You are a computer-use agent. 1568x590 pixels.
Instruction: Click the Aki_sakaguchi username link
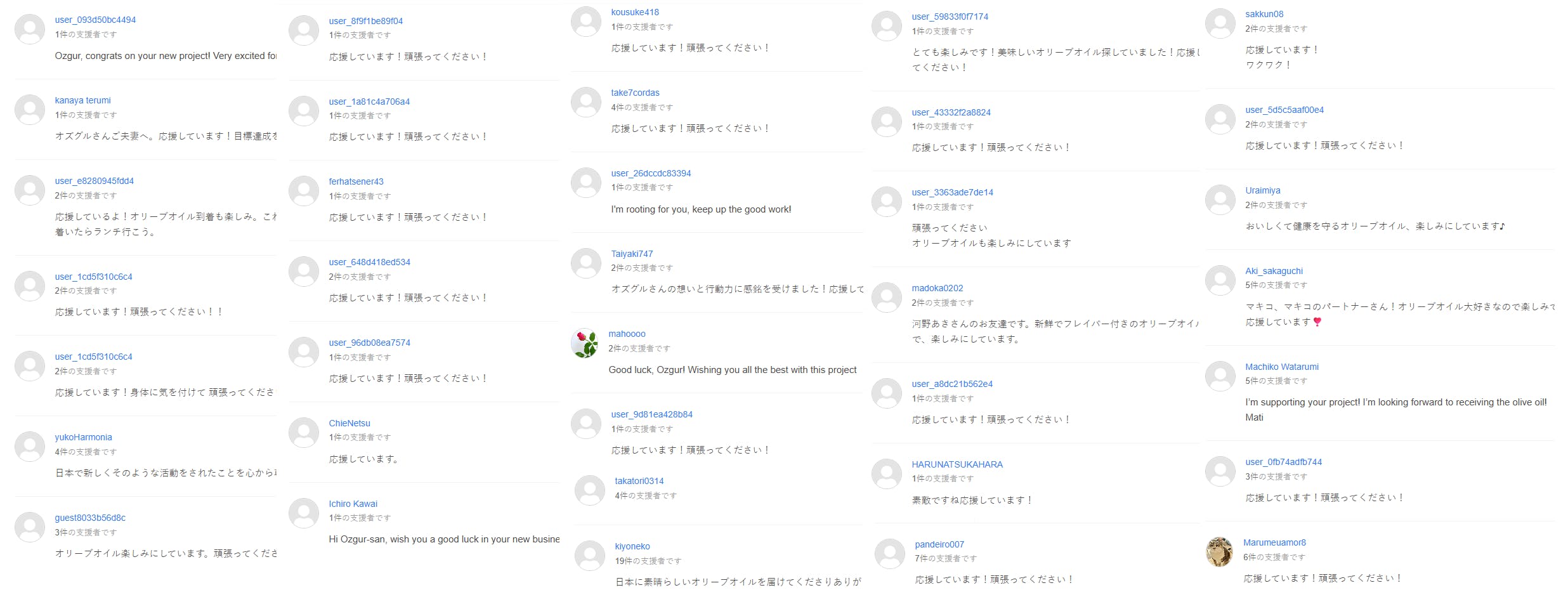(1274, 271)
